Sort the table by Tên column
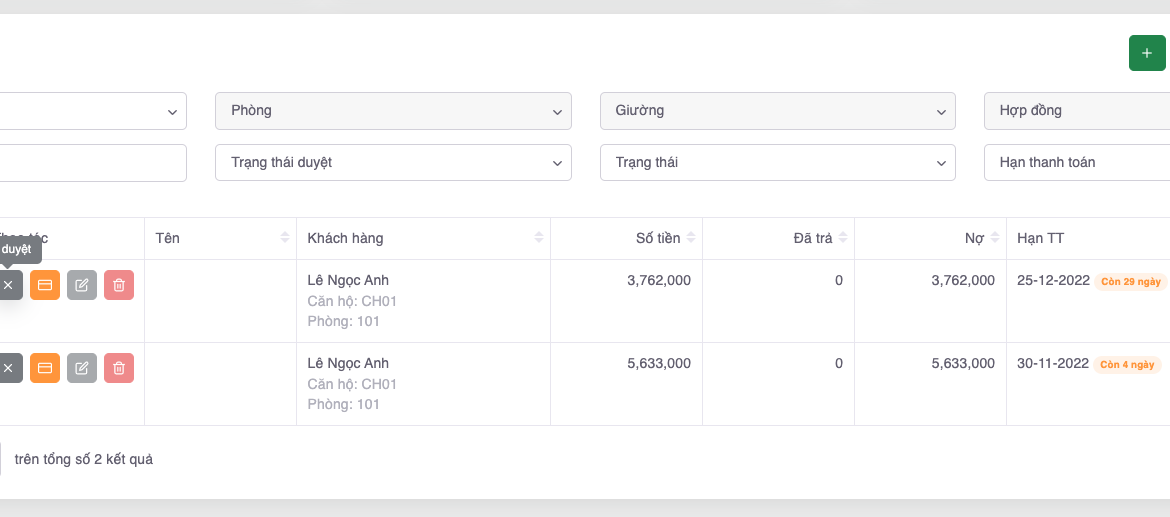The height and width of the screenshot is (517, 1170). 285,238
